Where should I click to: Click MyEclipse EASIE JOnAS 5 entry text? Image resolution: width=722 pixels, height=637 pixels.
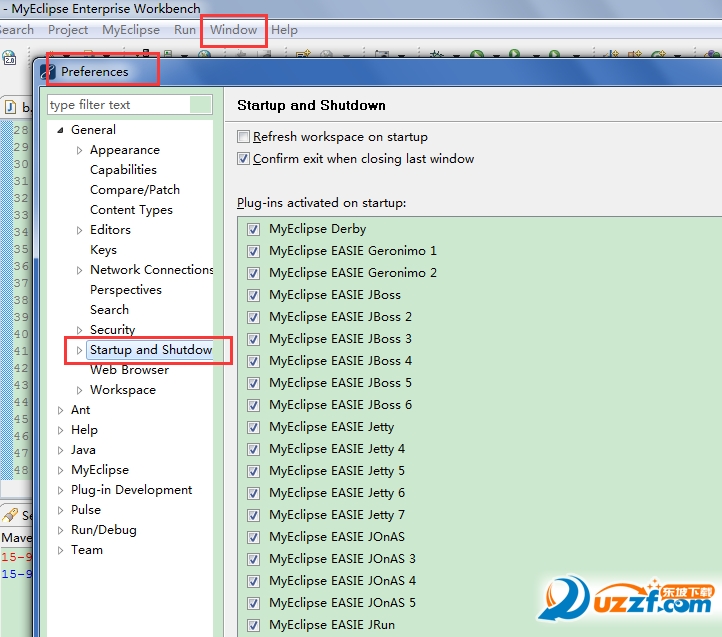tap(342, 603)
